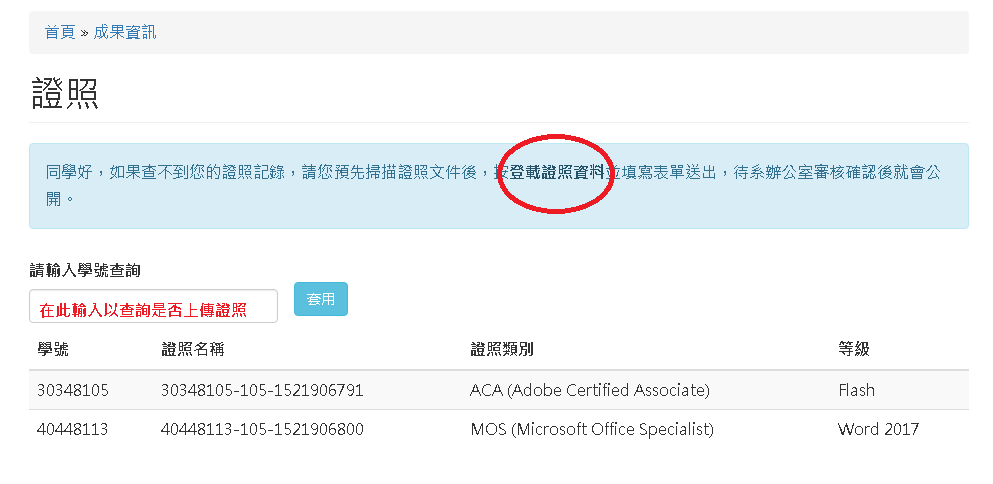Go to 成果資訊 breadcrumb link

click(125, 32)
